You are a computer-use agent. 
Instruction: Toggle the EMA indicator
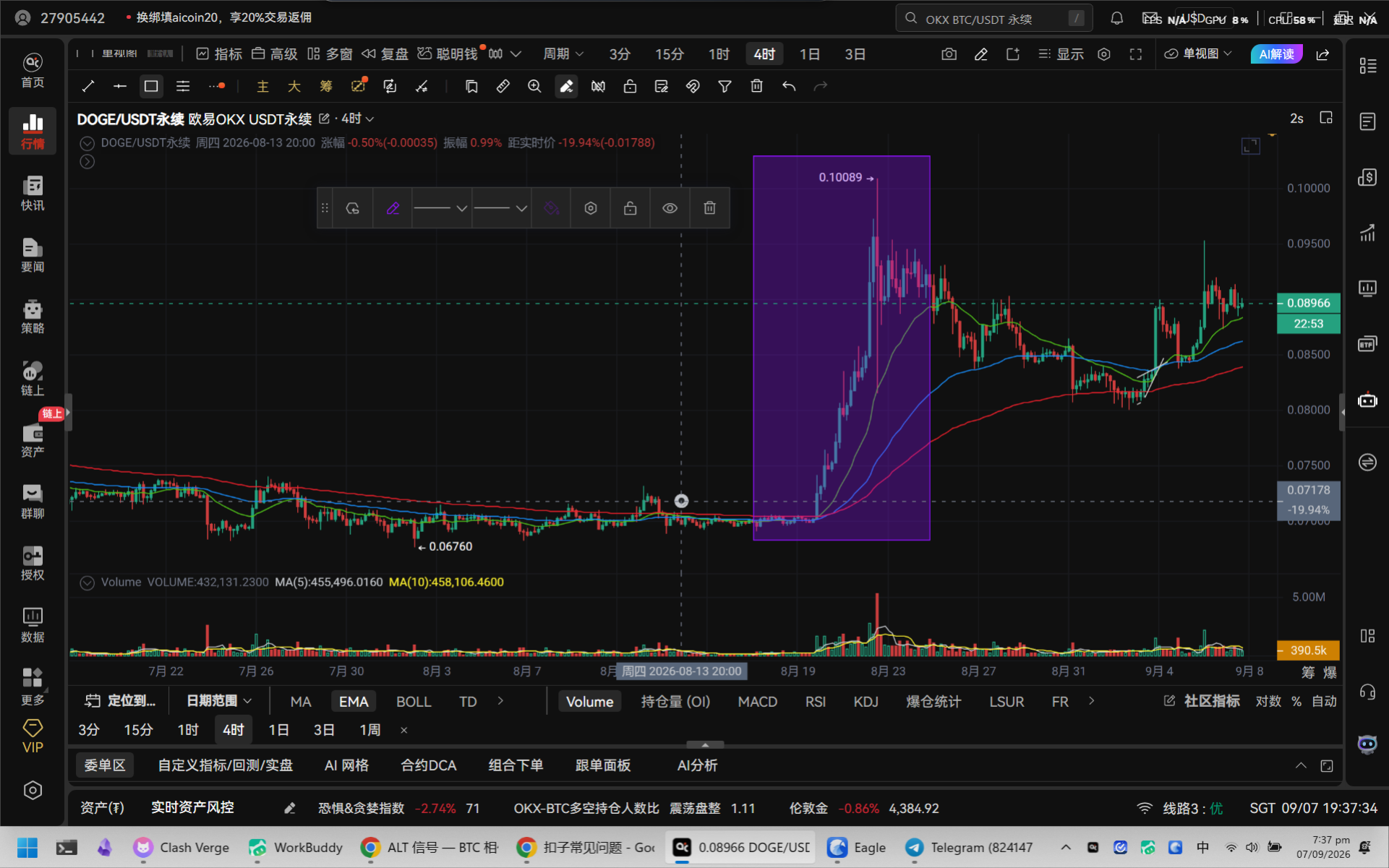[354, 701]
